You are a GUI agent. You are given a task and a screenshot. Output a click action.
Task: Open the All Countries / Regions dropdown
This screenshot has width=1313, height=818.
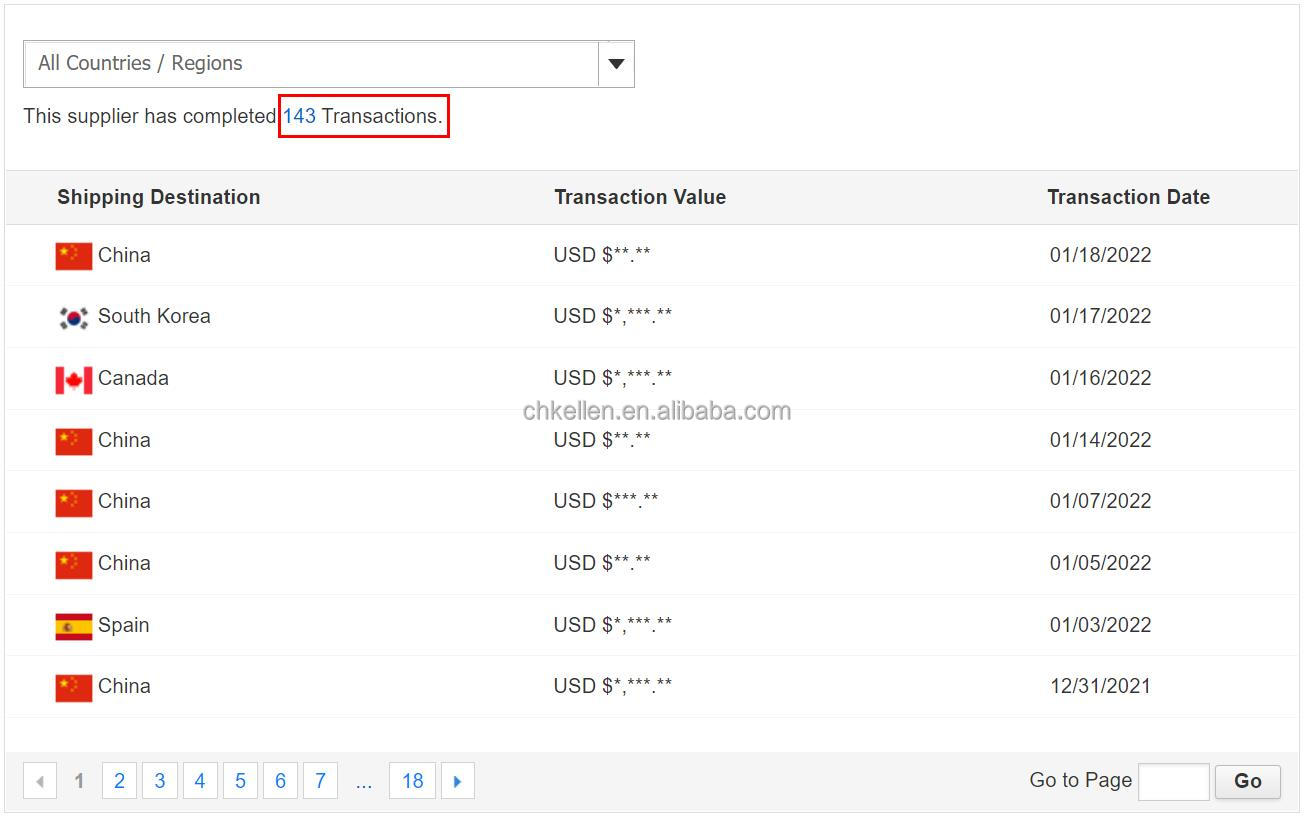point(311,64)
